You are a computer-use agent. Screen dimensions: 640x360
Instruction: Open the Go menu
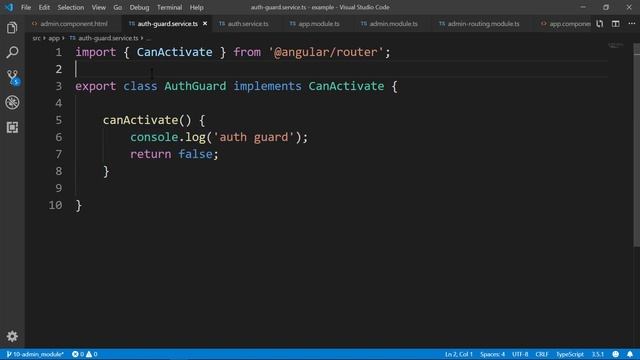118,7
